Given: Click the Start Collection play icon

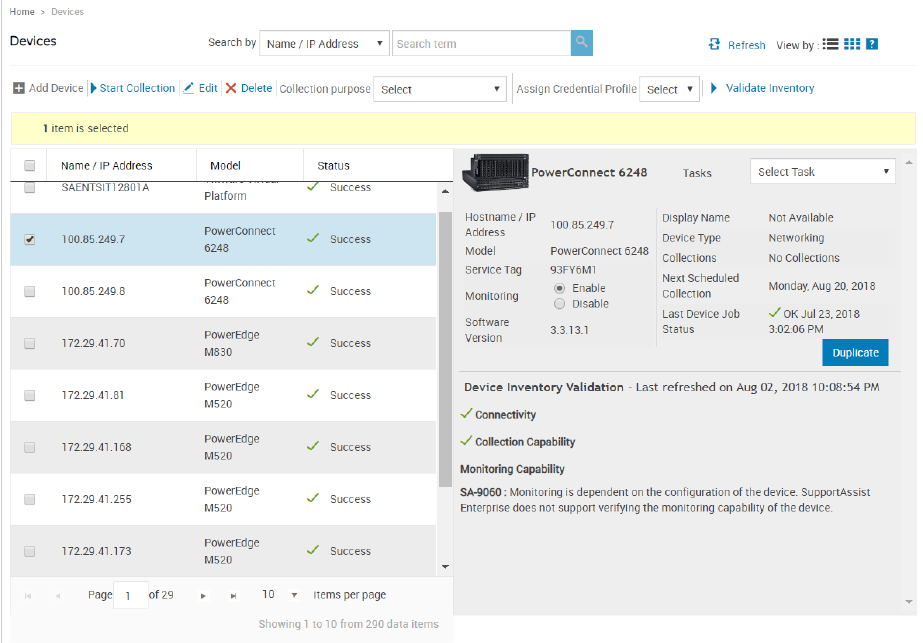Looking at the screenshot, I should tap(94, 88).
